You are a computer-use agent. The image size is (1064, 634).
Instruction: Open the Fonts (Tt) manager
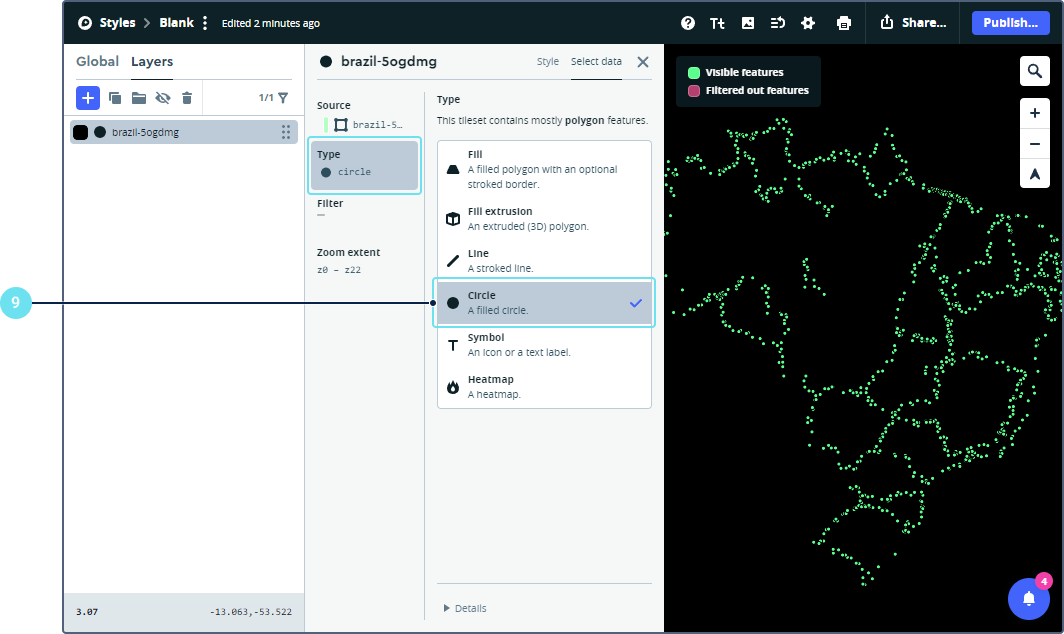(x=717, y=23)
